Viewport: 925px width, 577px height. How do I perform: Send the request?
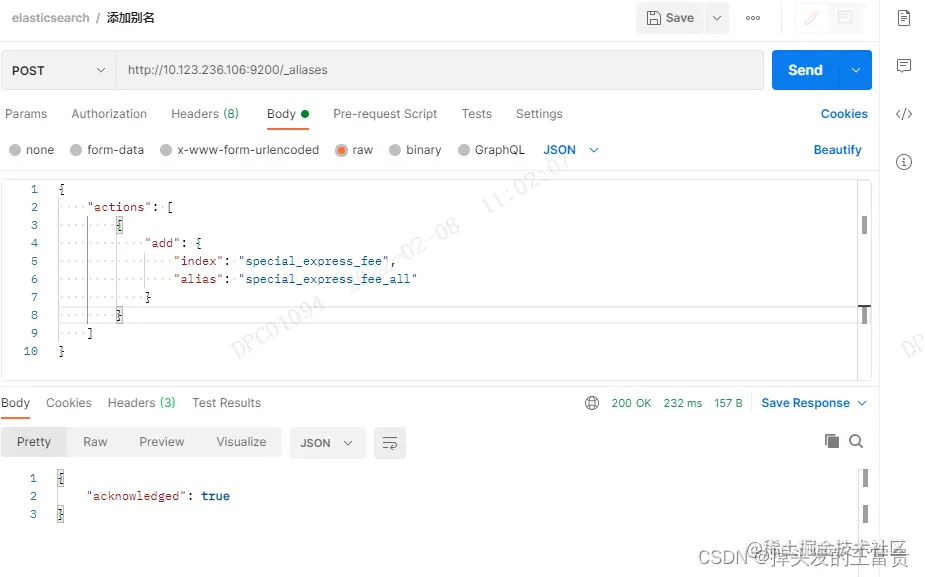point(805,70)
